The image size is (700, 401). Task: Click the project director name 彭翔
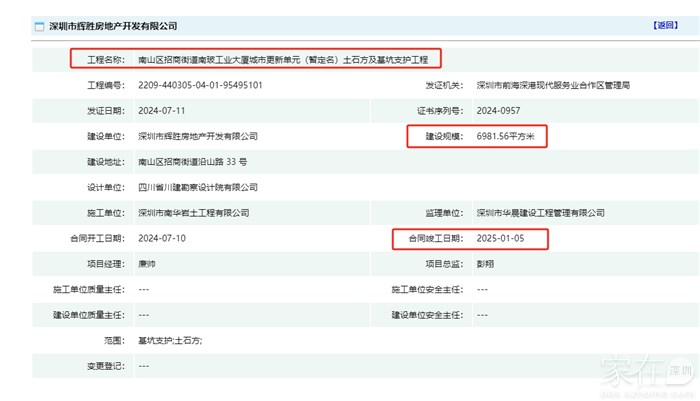[x=487, y=264]
